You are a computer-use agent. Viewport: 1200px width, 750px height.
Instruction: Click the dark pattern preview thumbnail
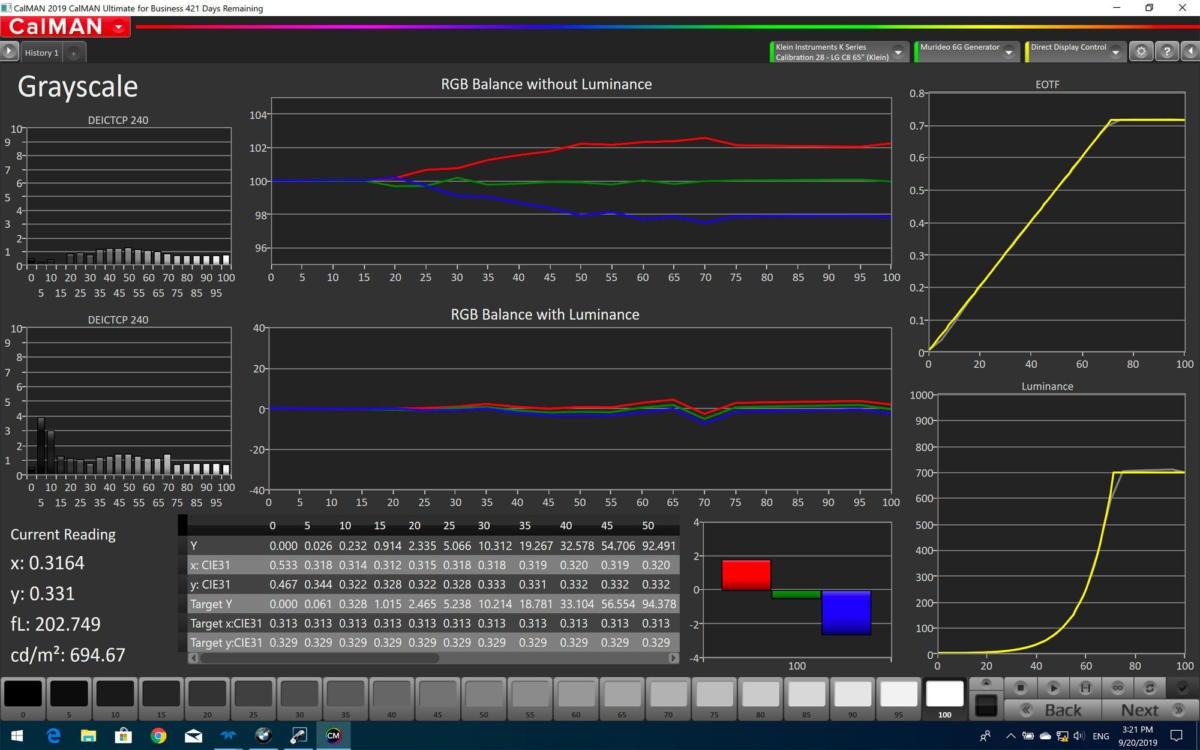click(986, 706)
